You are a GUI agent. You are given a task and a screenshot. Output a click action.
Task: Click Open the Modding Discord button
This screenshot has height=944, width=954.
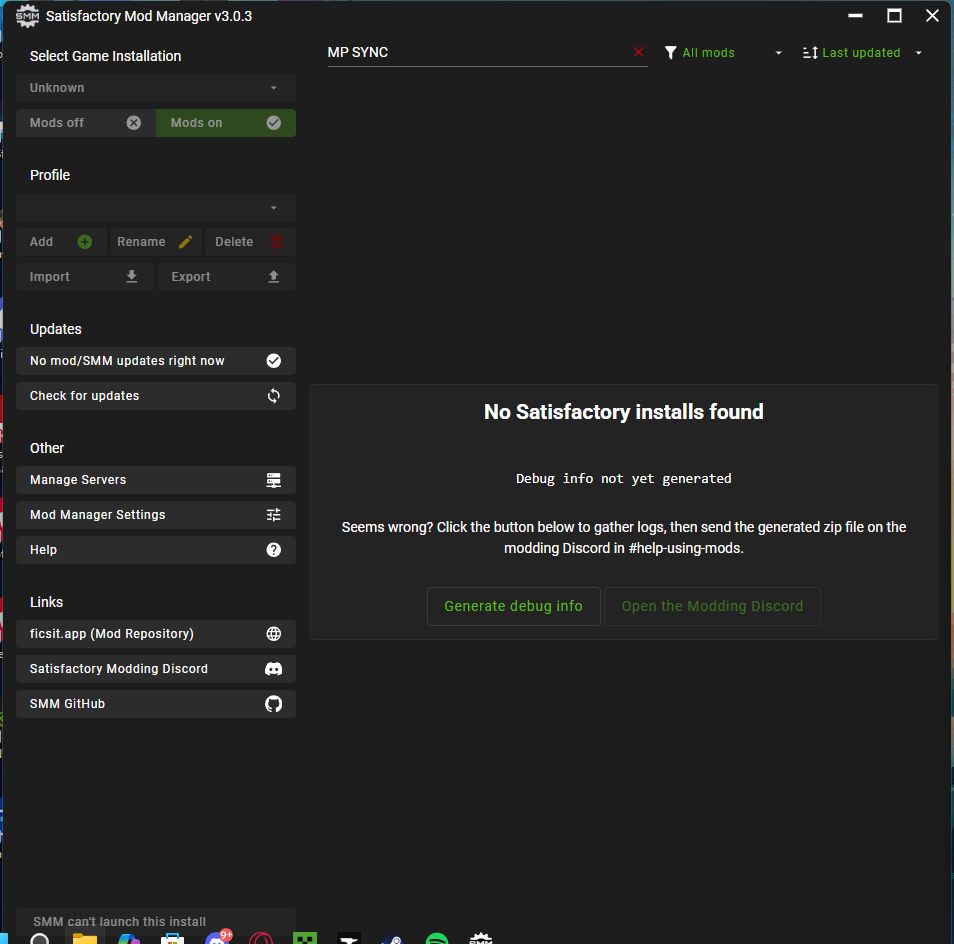pos(712,606)
